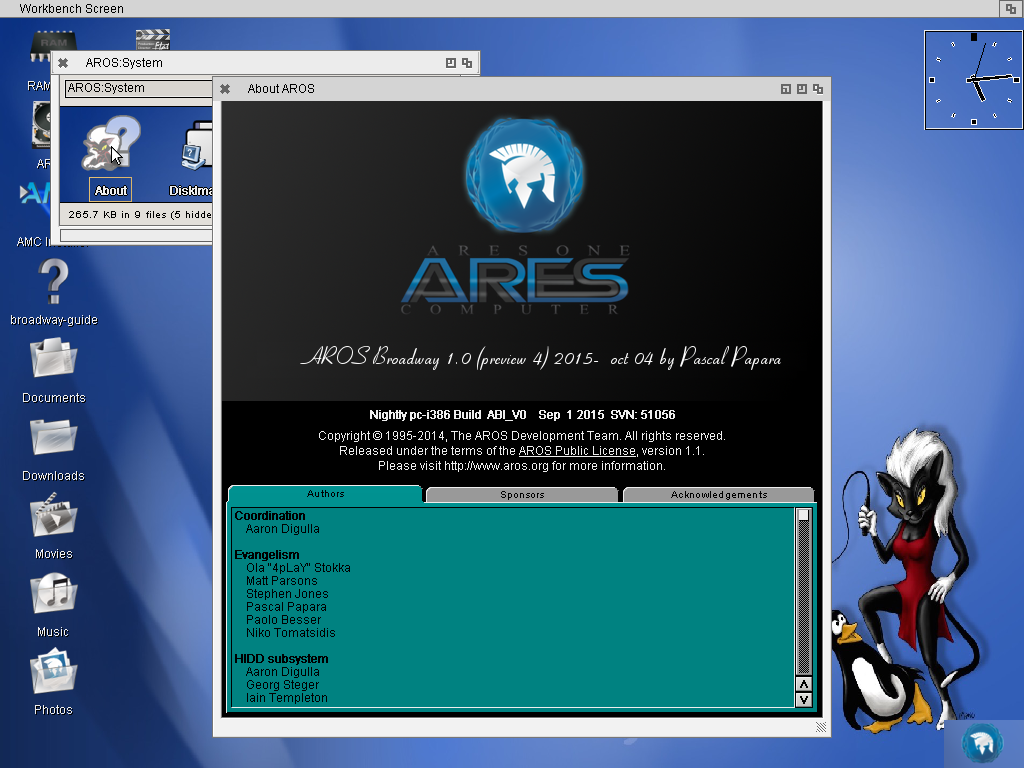The image size is (1024, 768).
Task: Open the Downloads folder icon
Action: (x=53, y=439)
